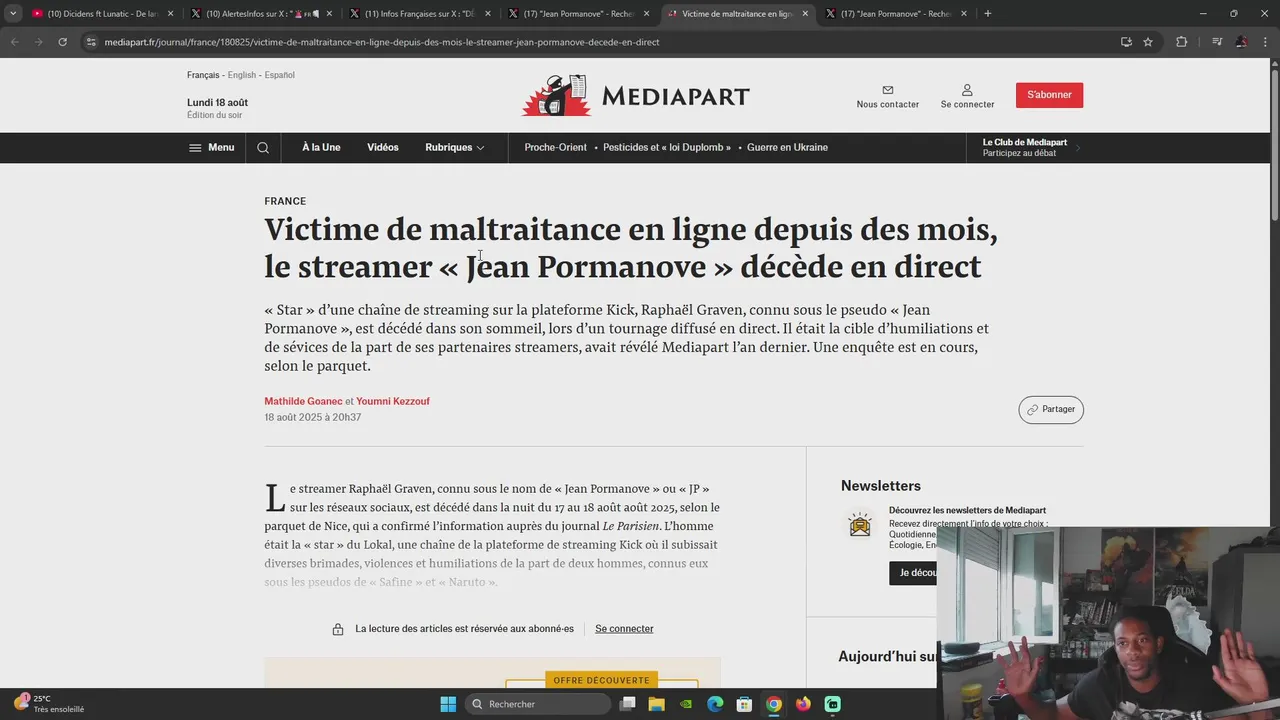Click the address bar URL

tap(381, 42)
